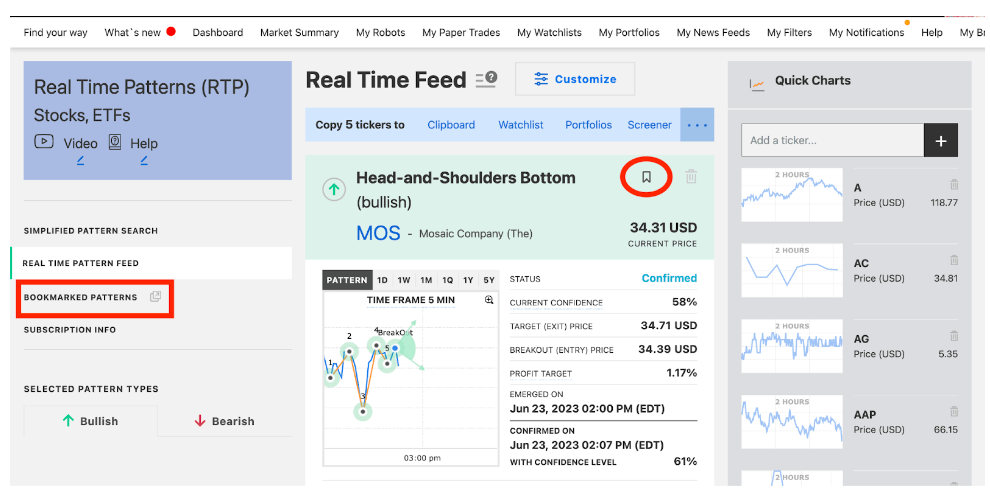Screen dimensions: 990x501
Task: Click the 34.31 USD current price
Action: (664, 228)
